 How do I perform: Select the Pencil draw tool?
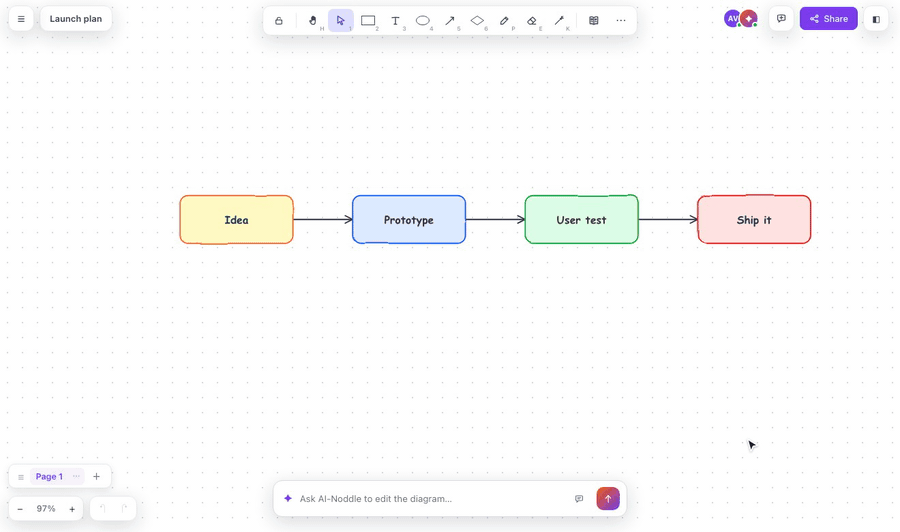click(504, 21)
